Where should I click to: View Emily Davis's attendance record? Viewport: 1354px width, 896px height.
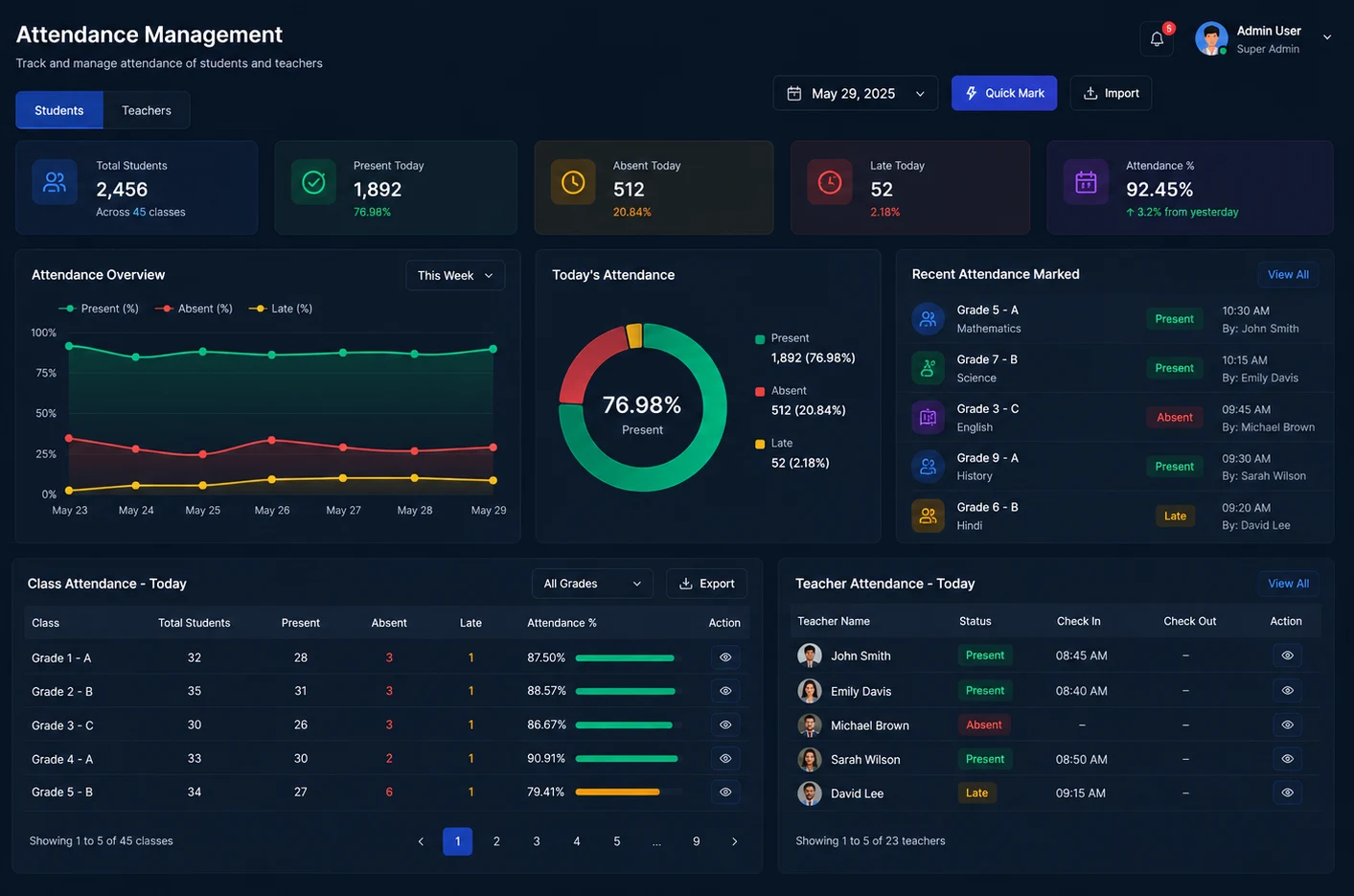(1287, 690)
